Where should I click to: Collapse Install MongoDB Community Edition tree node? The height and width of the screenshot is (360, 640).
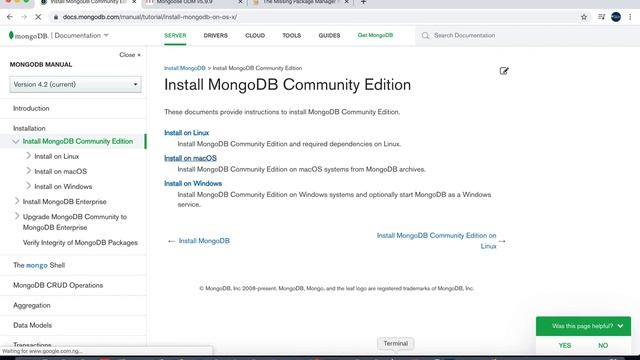tap(16, 142)
